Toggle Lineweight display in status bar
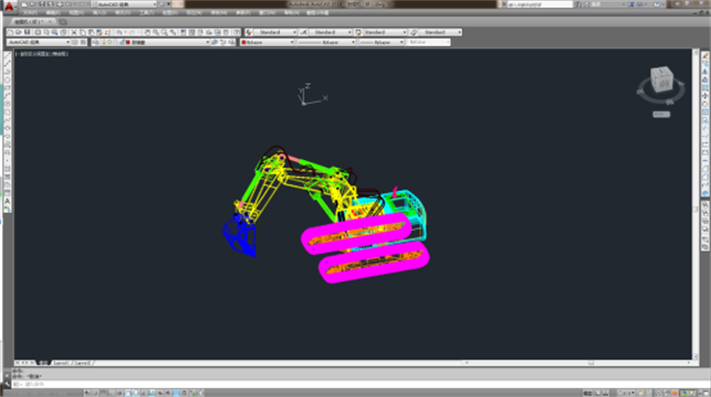Screen dimensions: 711x397 pos(167,393)
